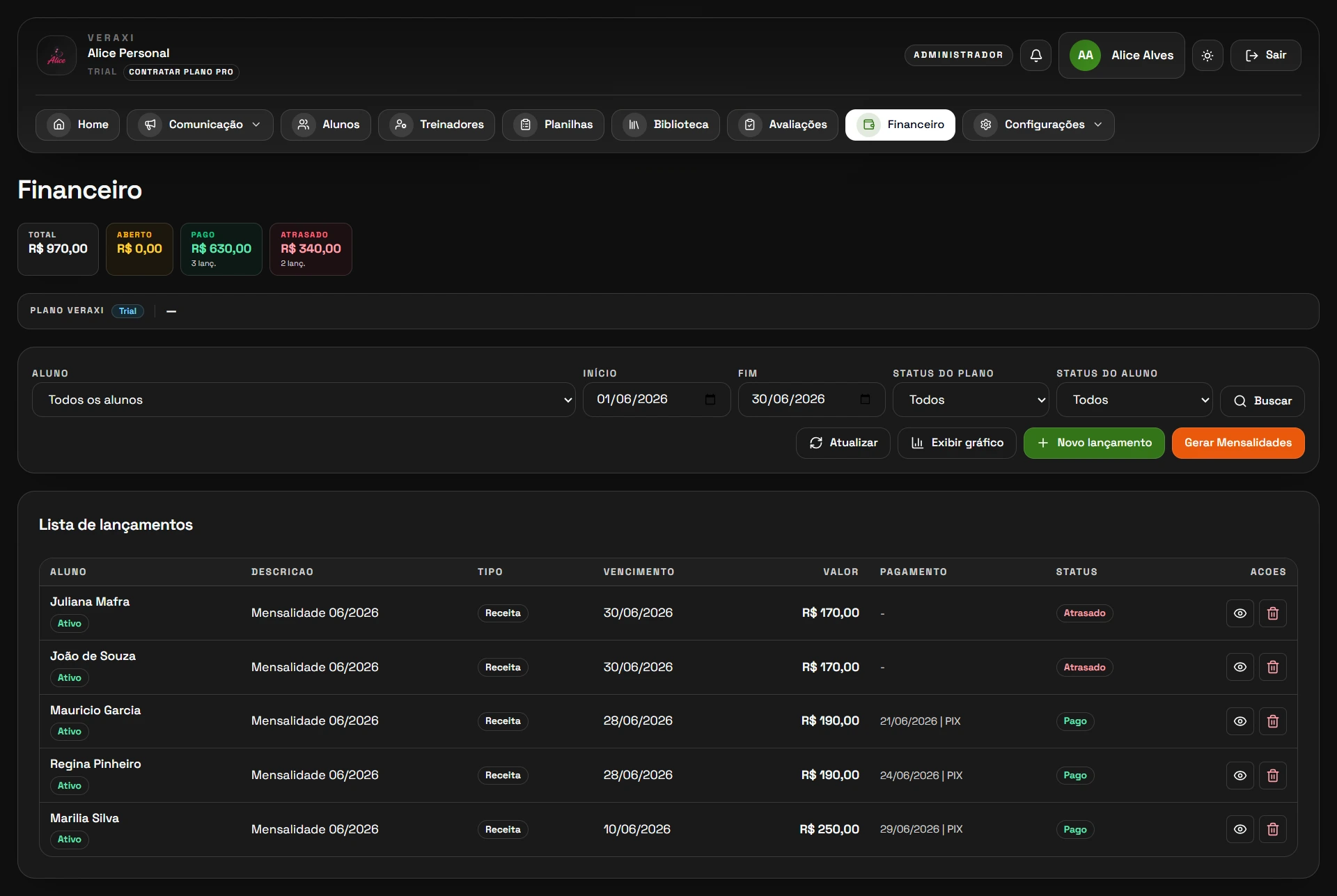Expand the Configurações menu
Image resolution: width=1337 pixels, height=896 pixels.
1038,125
